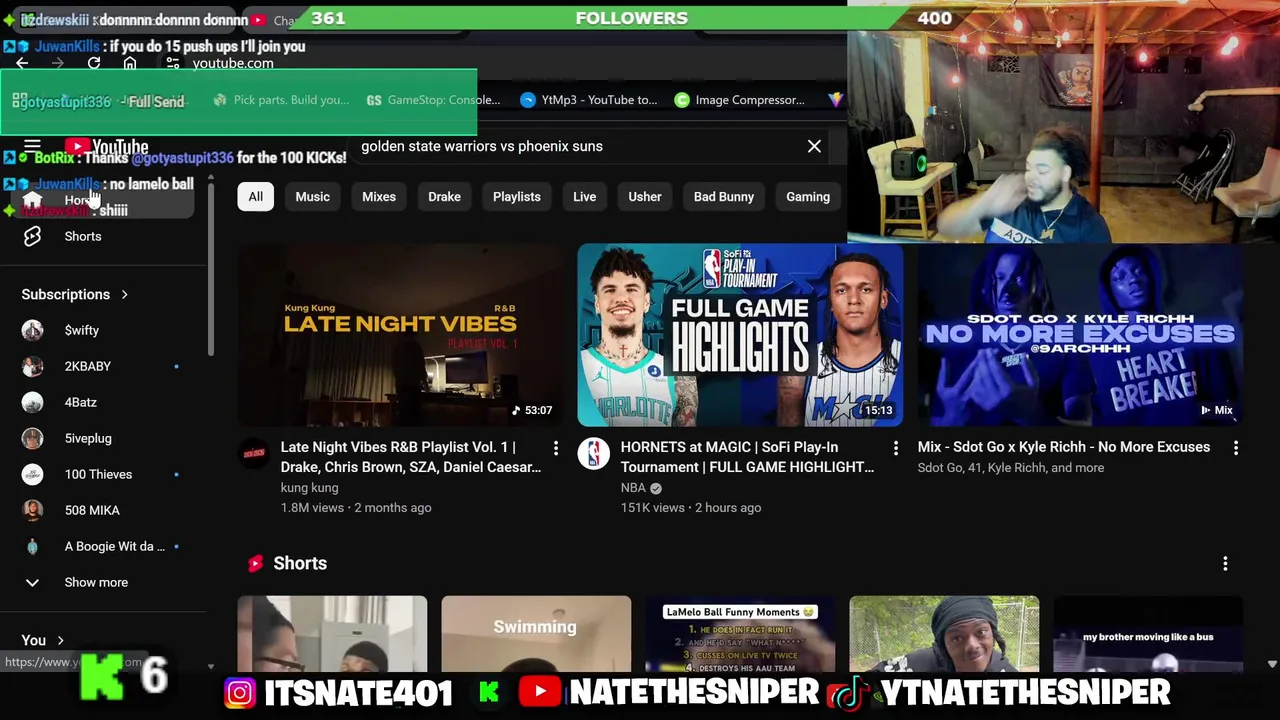Open kung kung channel avatar icon
Viewport: 1280px width, 720px height.
[254, 454]
